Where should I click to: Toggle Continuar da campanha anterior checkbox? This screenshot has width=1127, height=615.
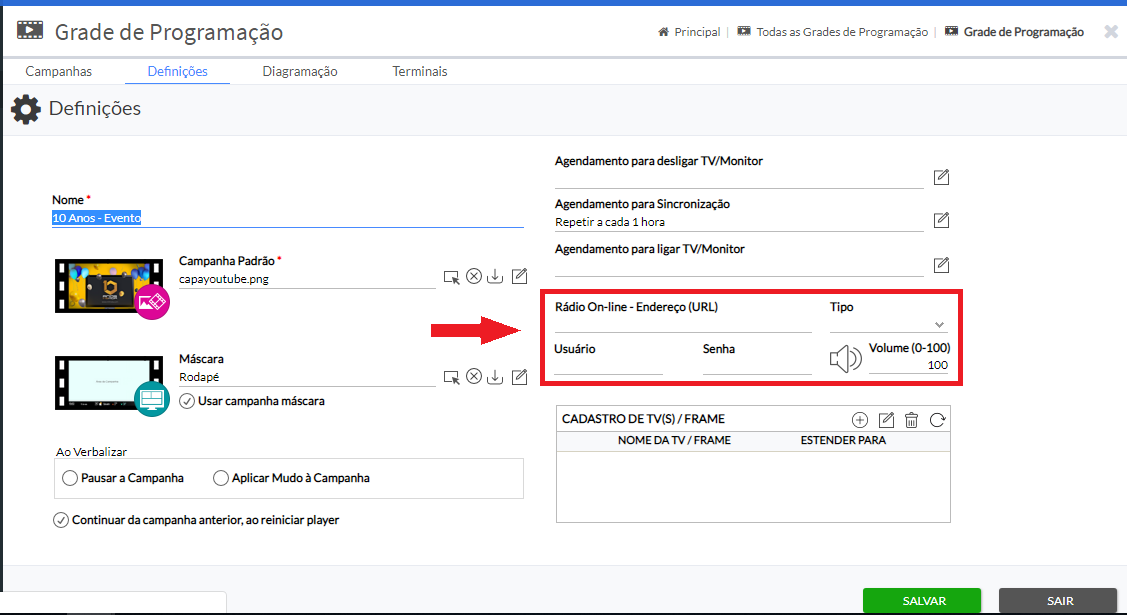[62, 520]
